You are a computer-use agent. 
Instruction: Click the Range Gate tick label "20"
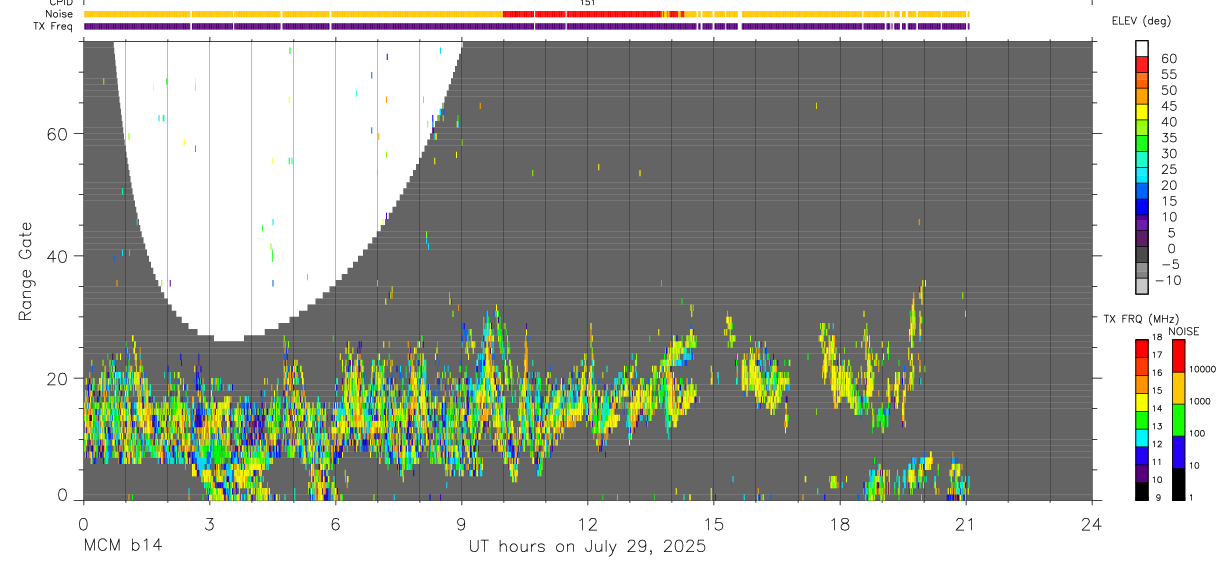click(x=59, y=378)
